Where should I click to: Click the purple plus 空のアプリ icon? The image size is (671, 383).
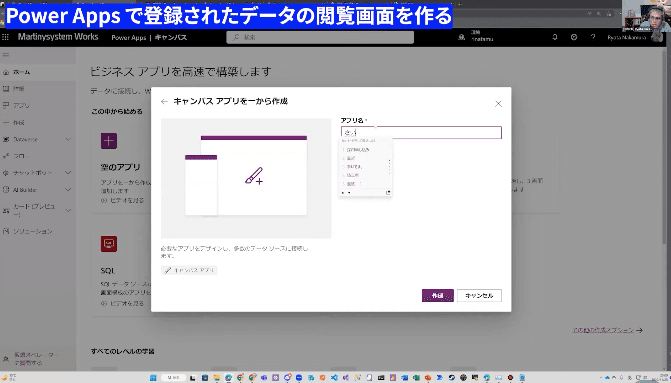tap(109, 141)
